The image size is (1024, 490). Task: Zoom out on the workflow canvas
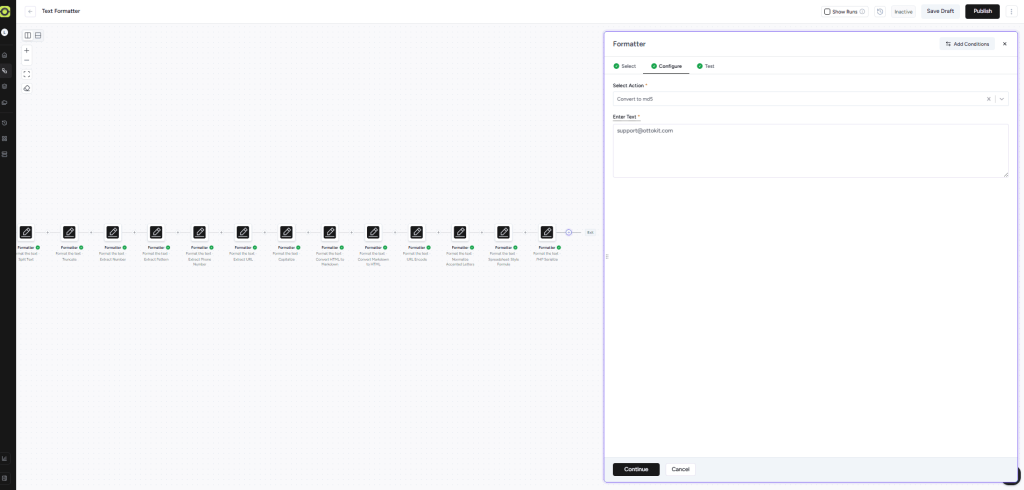(27, 60)
